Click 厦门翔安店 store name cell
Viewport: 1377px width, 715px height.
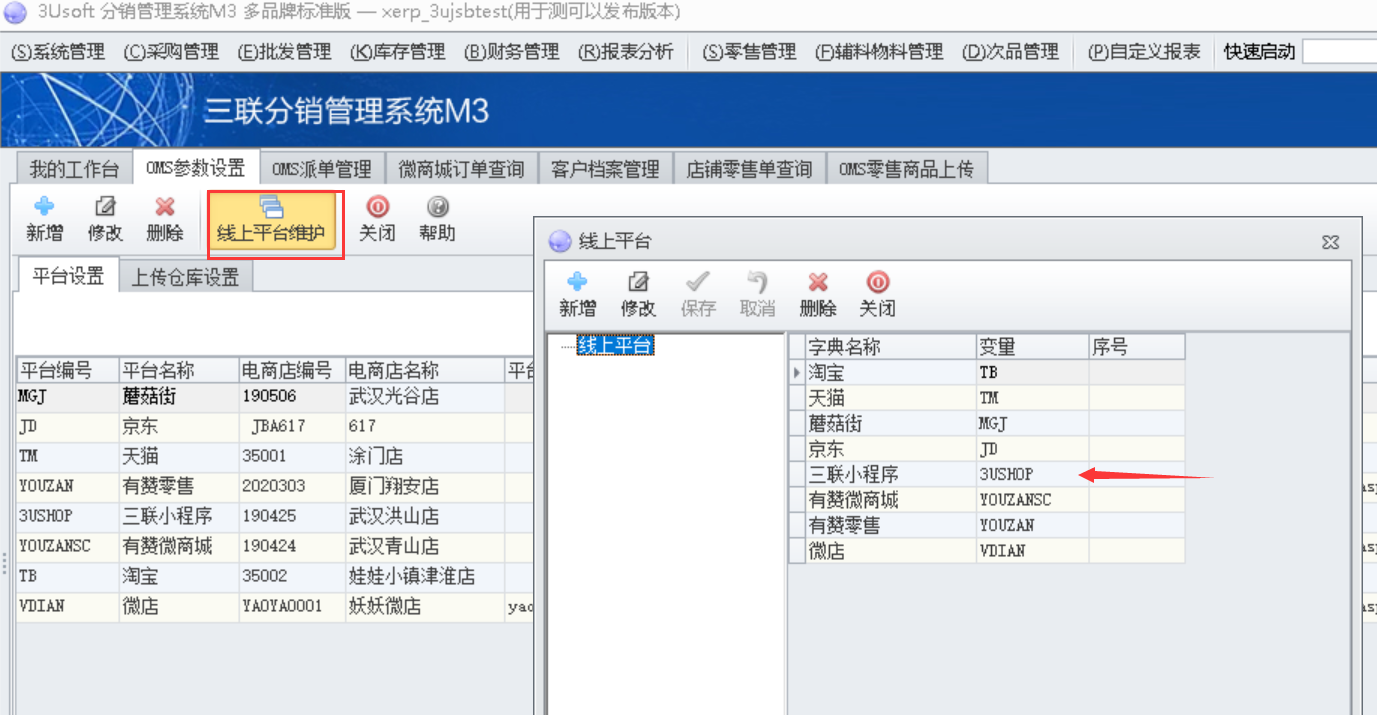[x=425, y=487]
